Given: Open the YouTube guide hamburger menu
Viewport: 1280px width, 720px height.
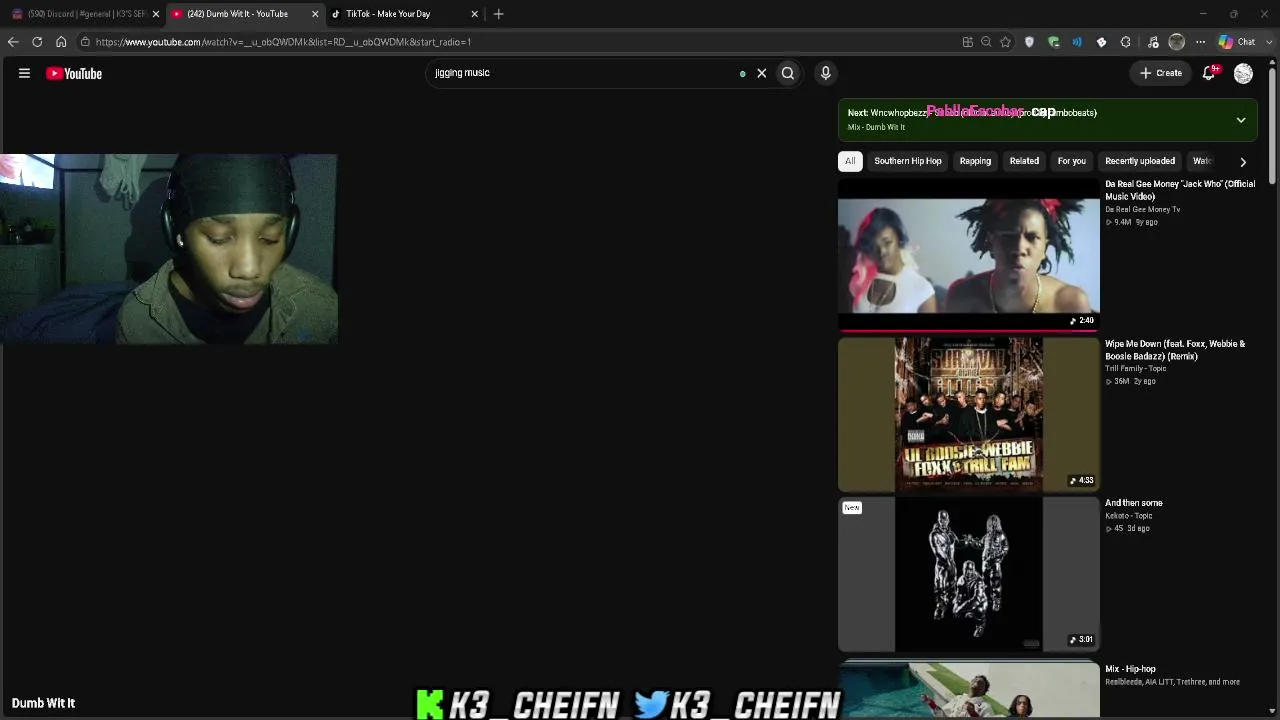Looking at the screenshot, I should tap(24, 73).
